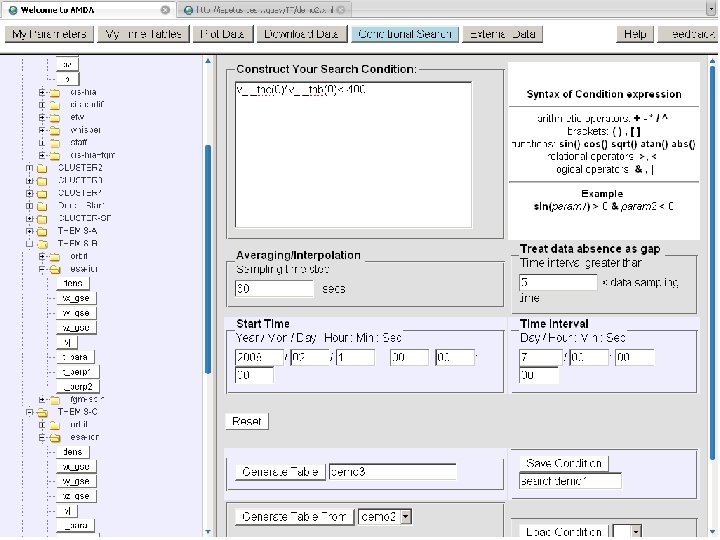Screen dimensions: 720x540
Task: Click the globe icon on second browser tab
Action: 188,10
